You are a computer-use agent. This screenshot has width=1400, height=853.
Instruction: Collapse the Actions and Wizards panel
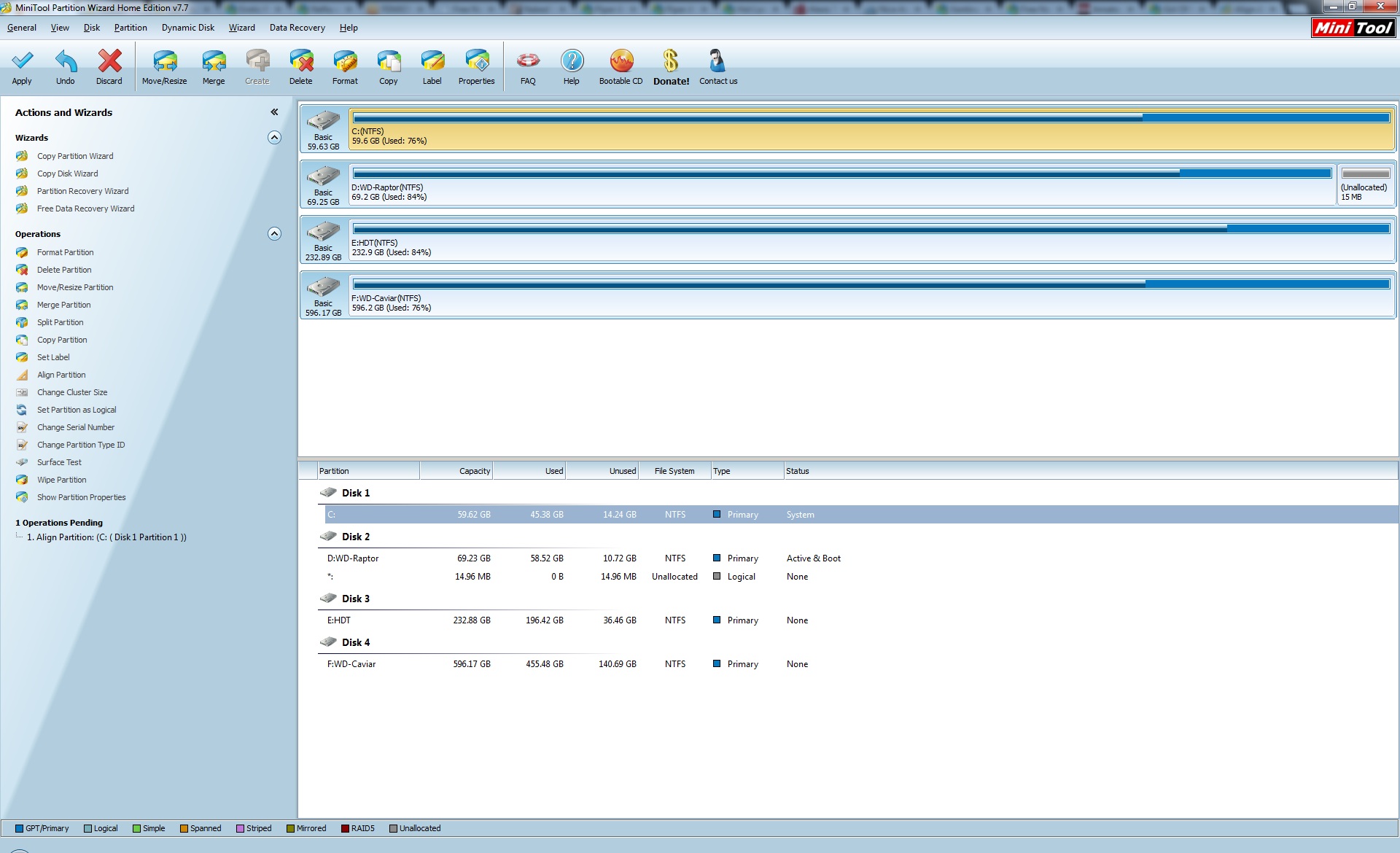(x=274, y=112)
